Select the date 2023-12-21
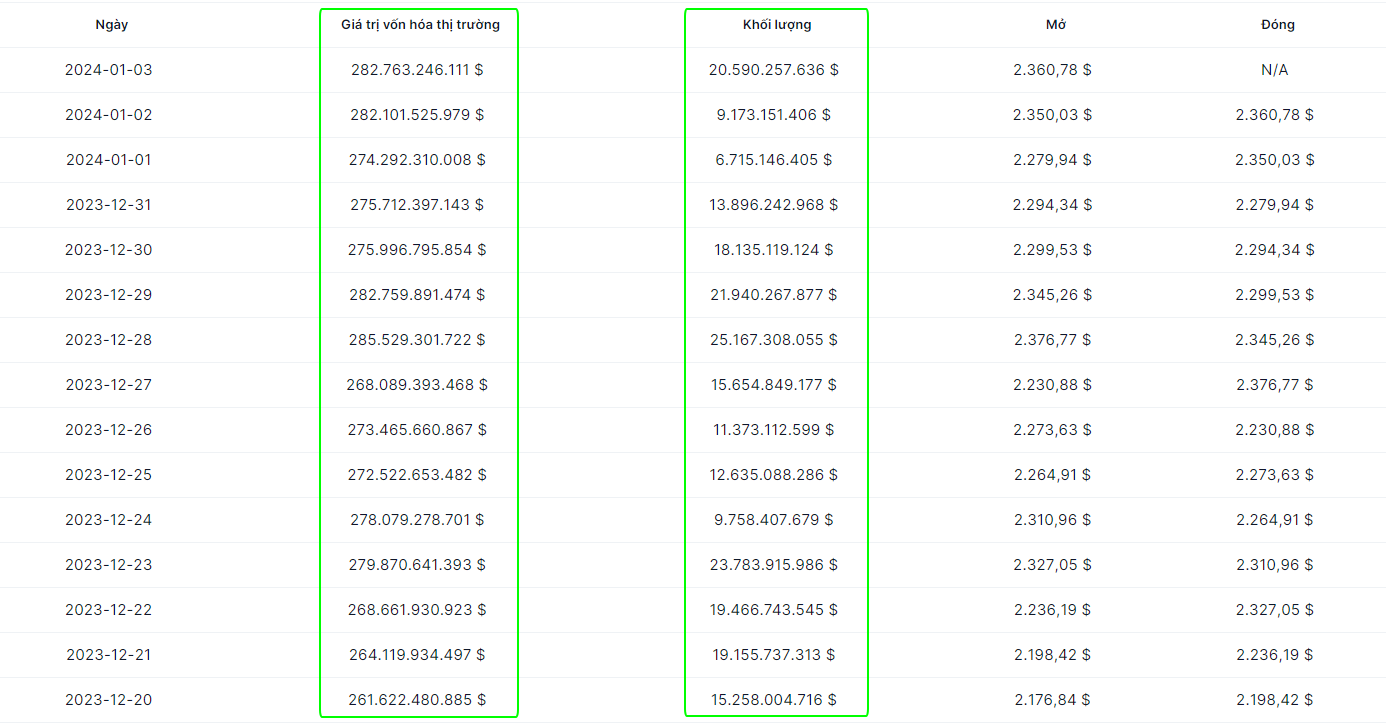1387x723 pixels. [x=109, y=655]
